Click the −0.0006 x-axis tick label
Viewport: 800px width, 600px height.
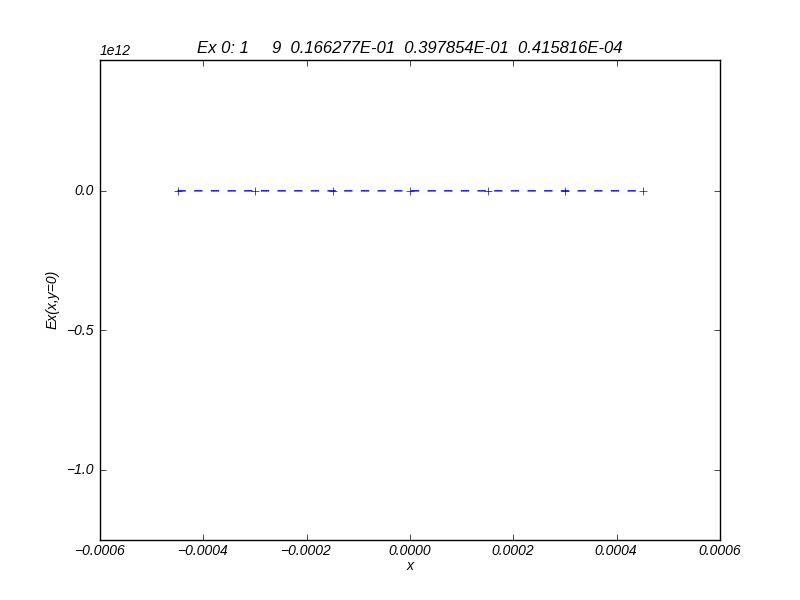click(x=100, y=550)
